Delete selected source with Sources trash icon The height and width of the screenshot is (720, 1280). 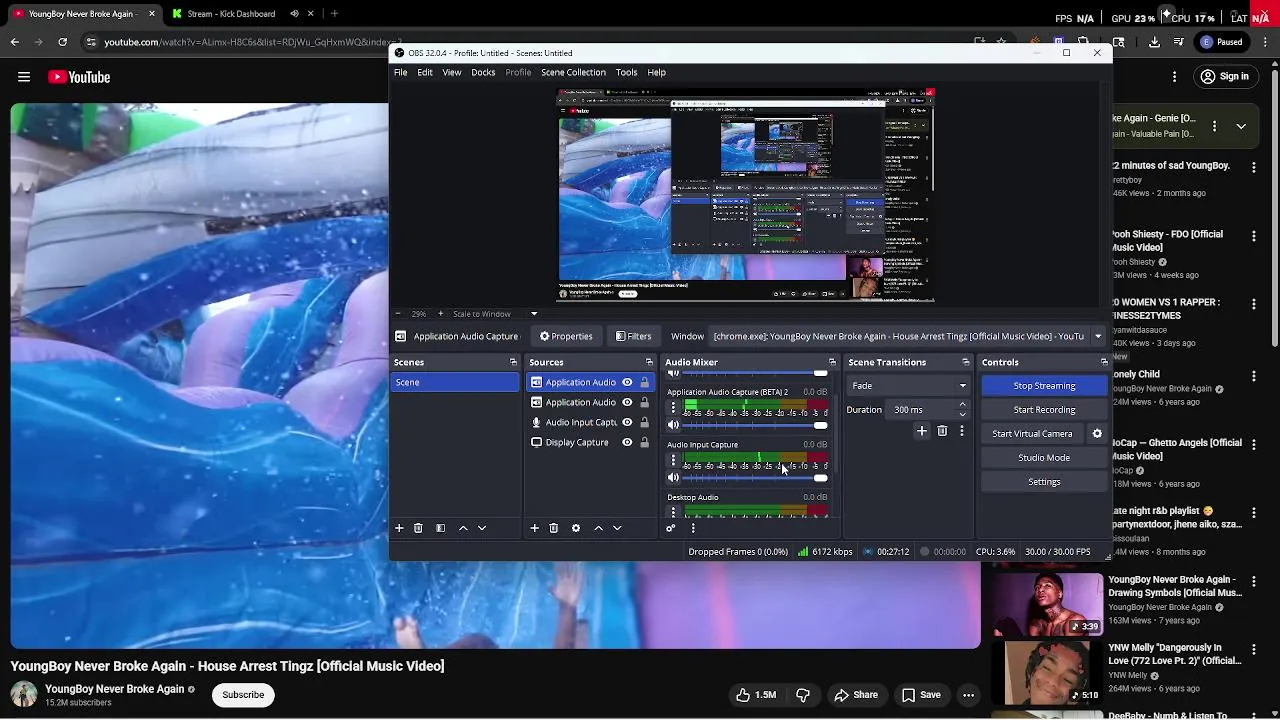tap(553, 528)
